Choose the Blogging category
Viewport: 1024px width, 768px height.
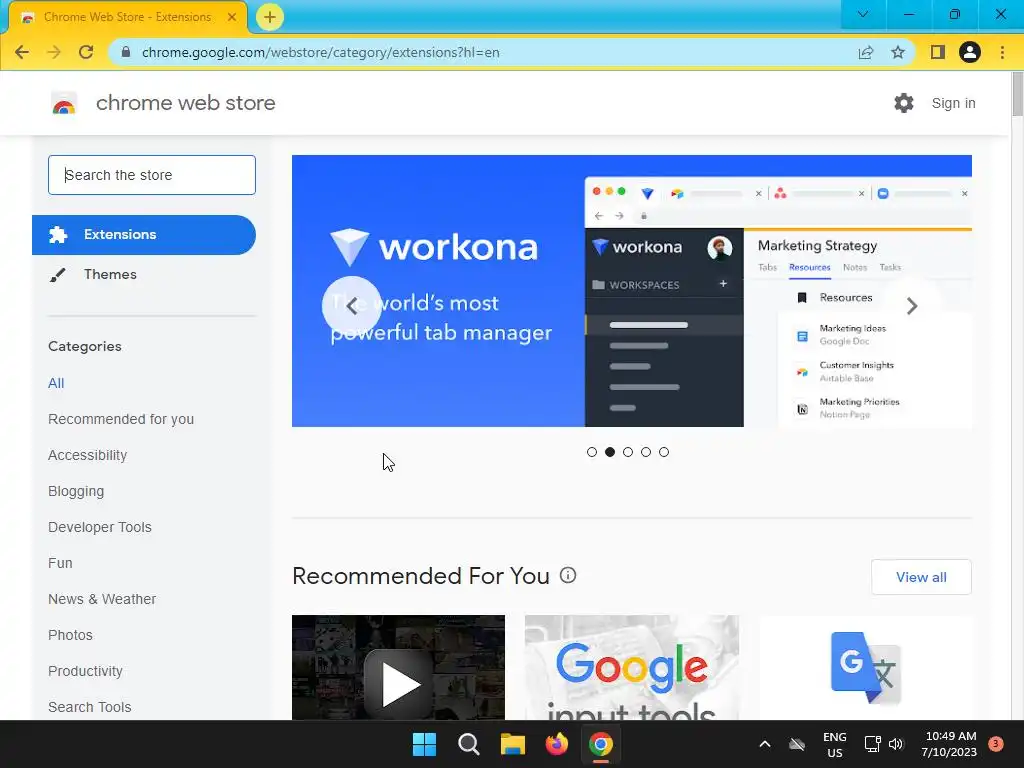pos(76,491)
